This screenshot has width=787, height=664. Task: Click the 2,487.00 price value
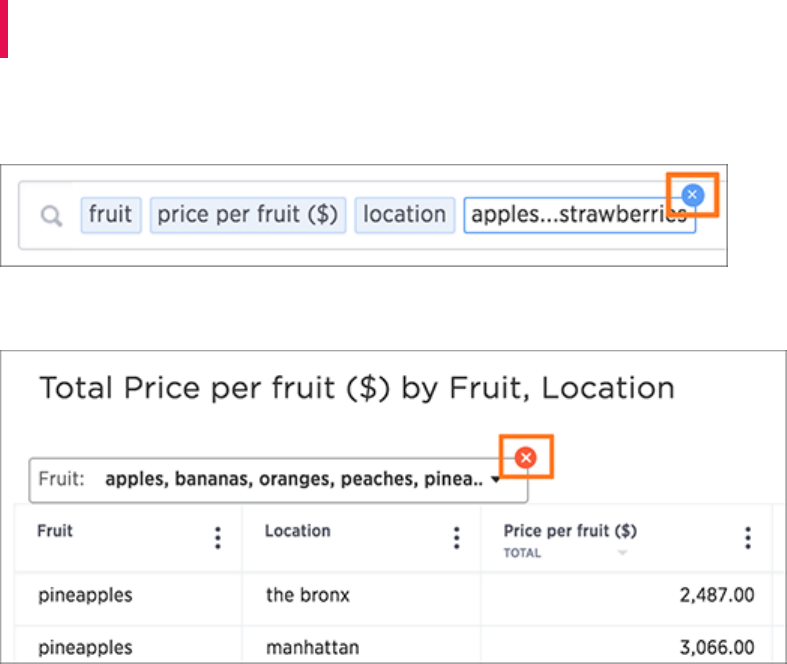coord(717,595)
